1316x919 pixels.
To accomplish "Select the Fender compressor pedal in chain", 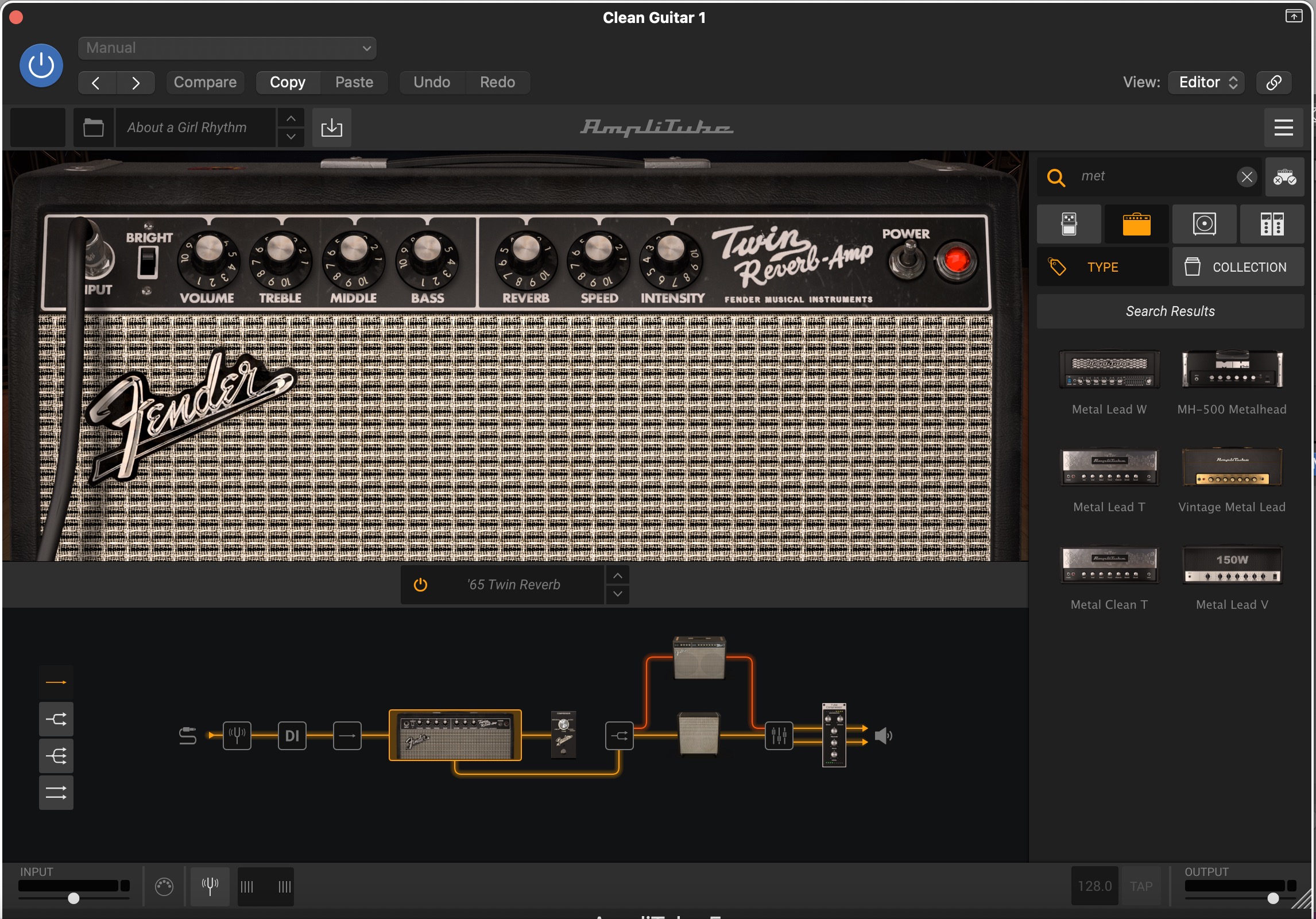I will [563, 735].
